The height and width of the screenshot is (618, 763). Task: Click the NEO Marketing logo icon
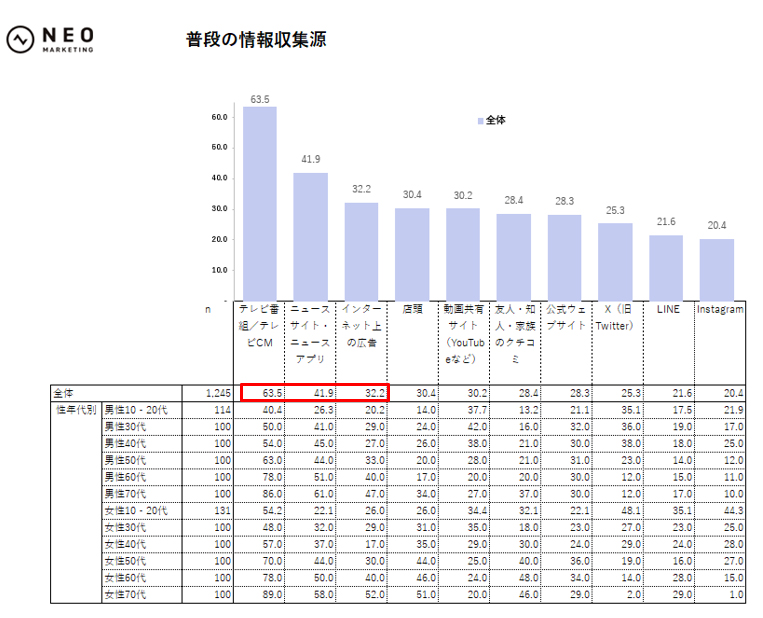pos(20,39)
